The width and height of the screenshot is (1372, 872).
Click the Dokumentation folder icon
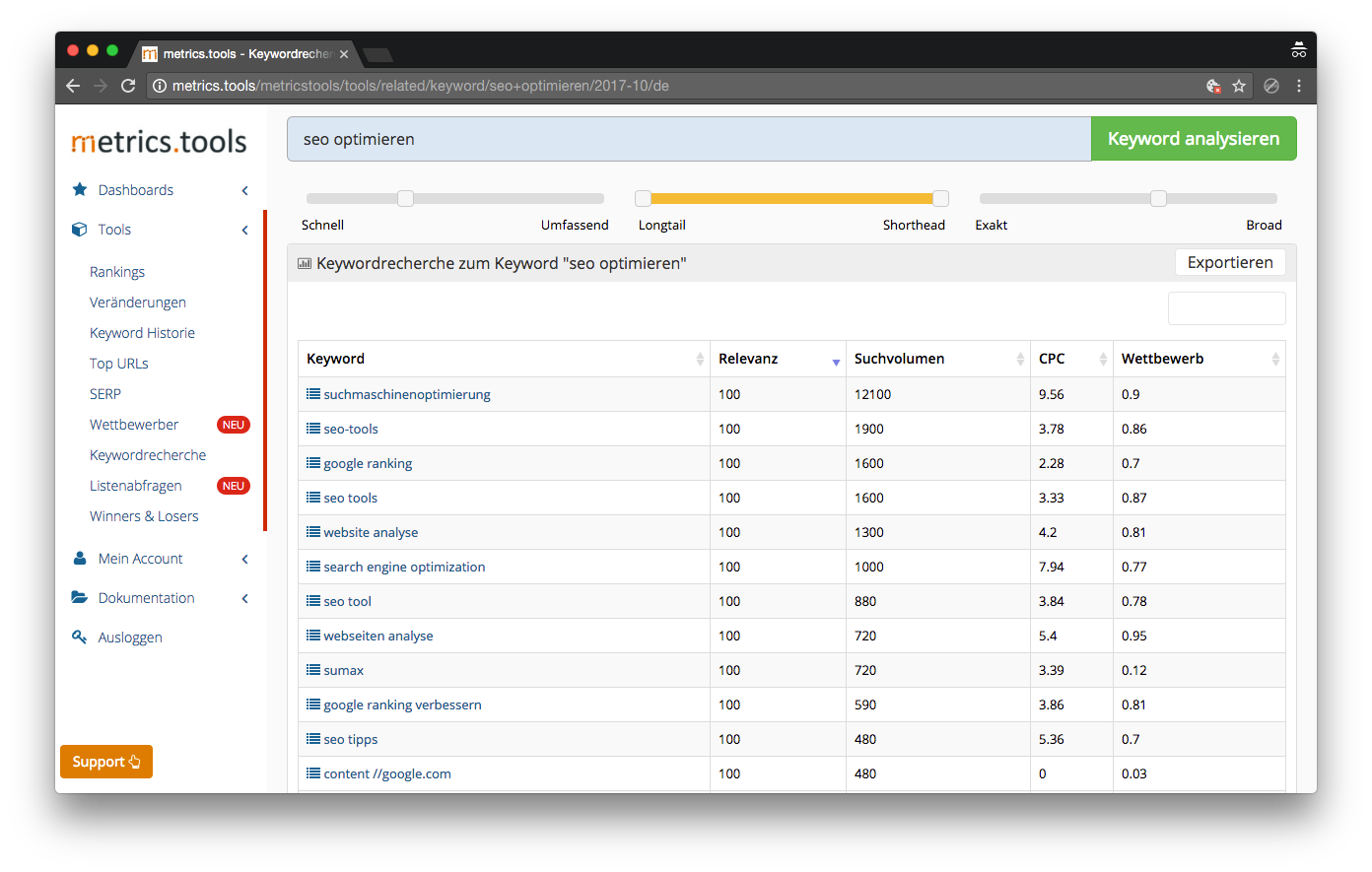[80, 598]
